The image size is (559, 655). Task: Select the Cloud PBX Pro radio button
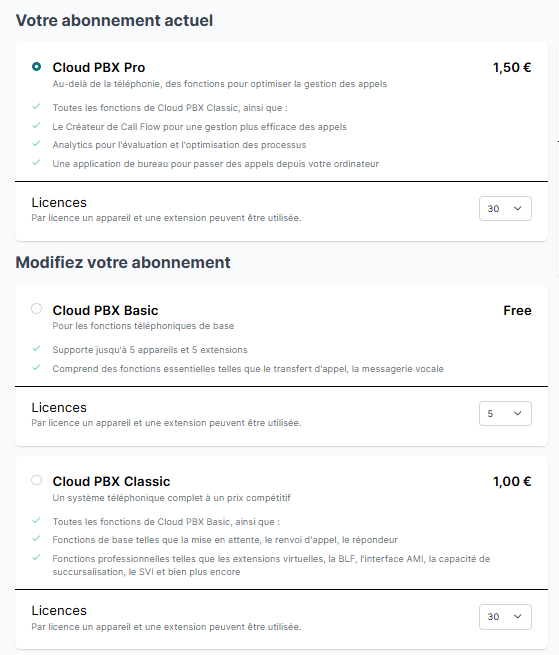point(36,66)
